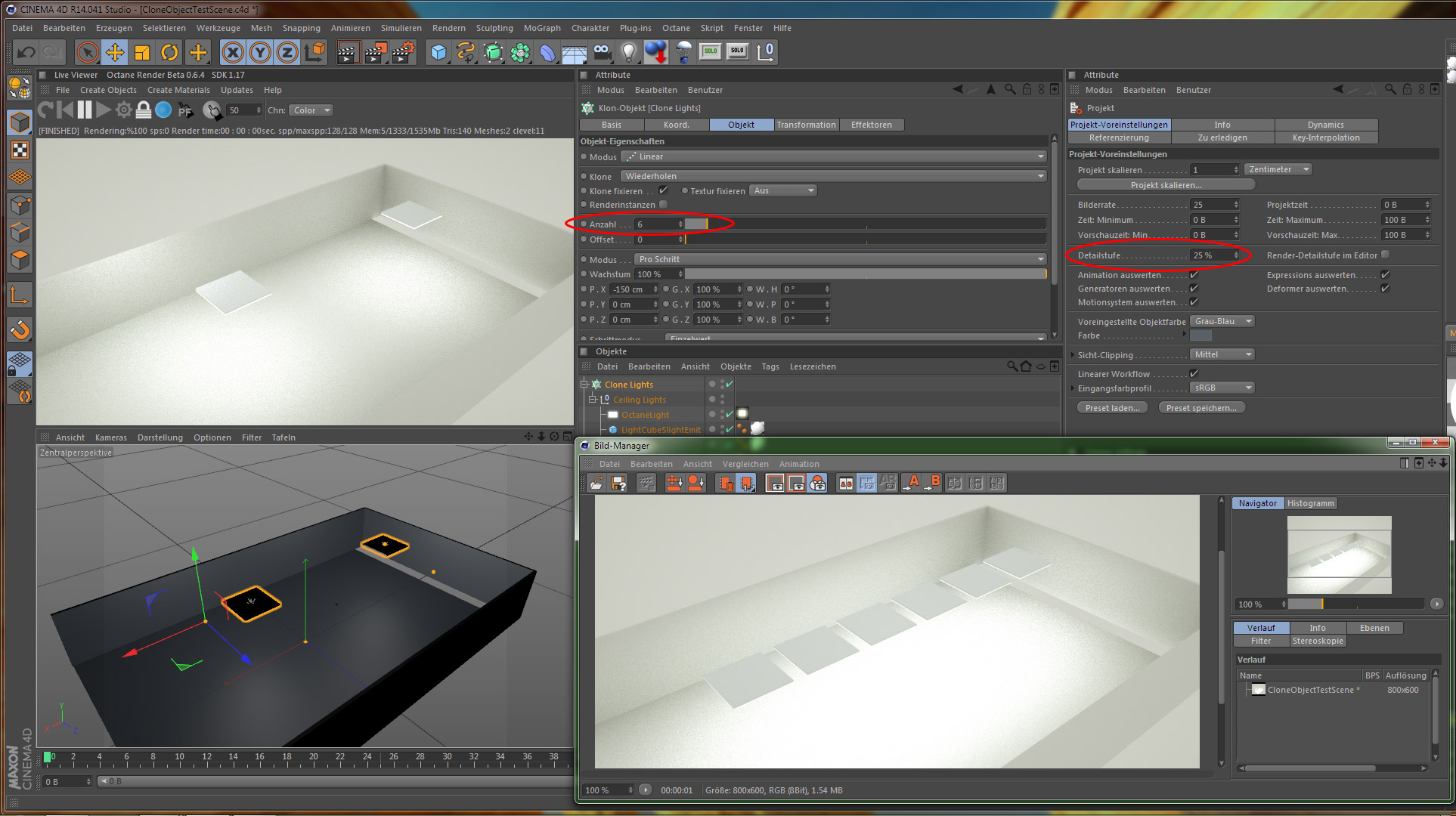Toggle Klone fixieren checkbox
This screenshot has width=1456, height=816.
663,190
